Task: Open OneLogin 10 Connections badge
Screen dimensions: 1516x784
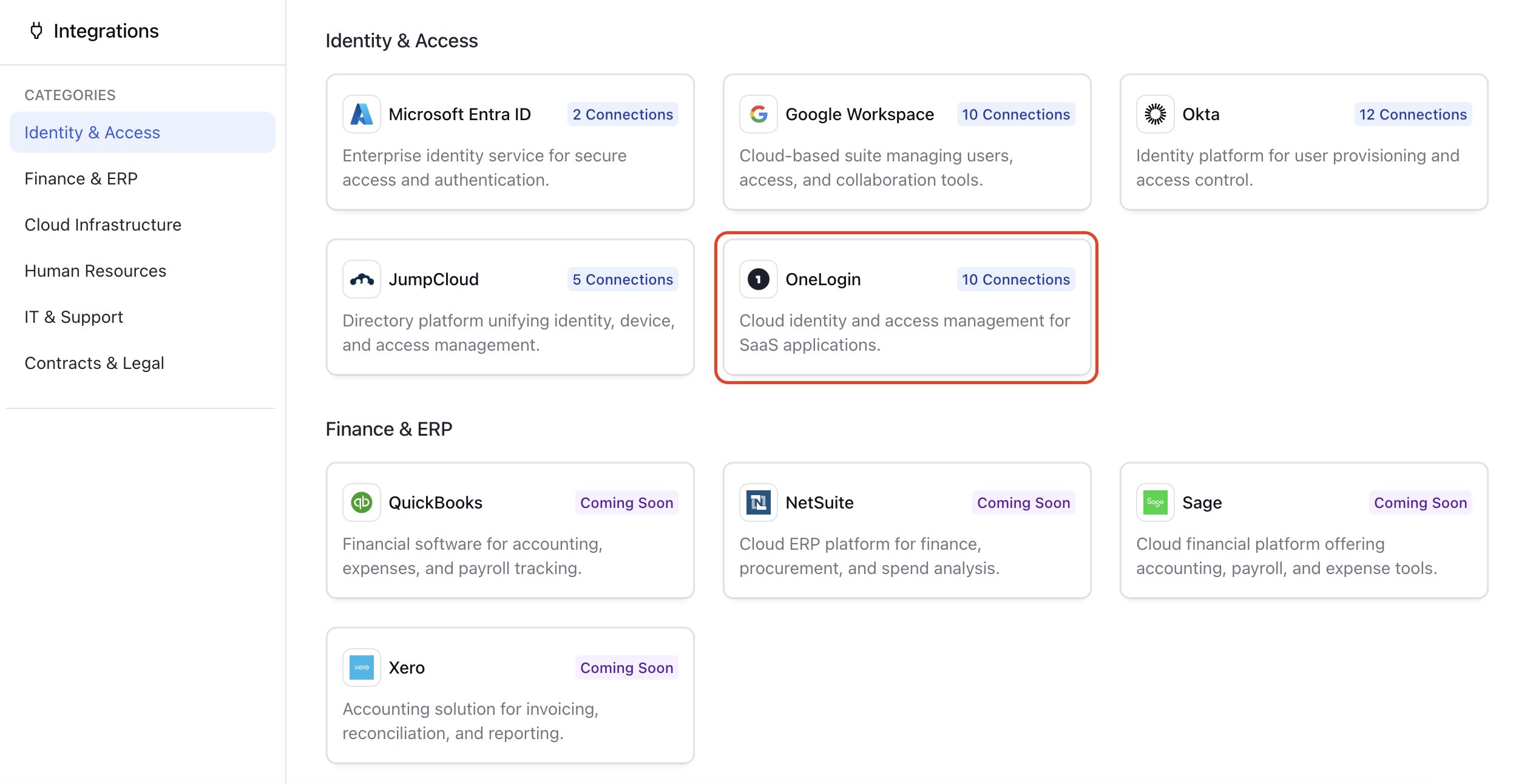Action: click(1016, 279)
